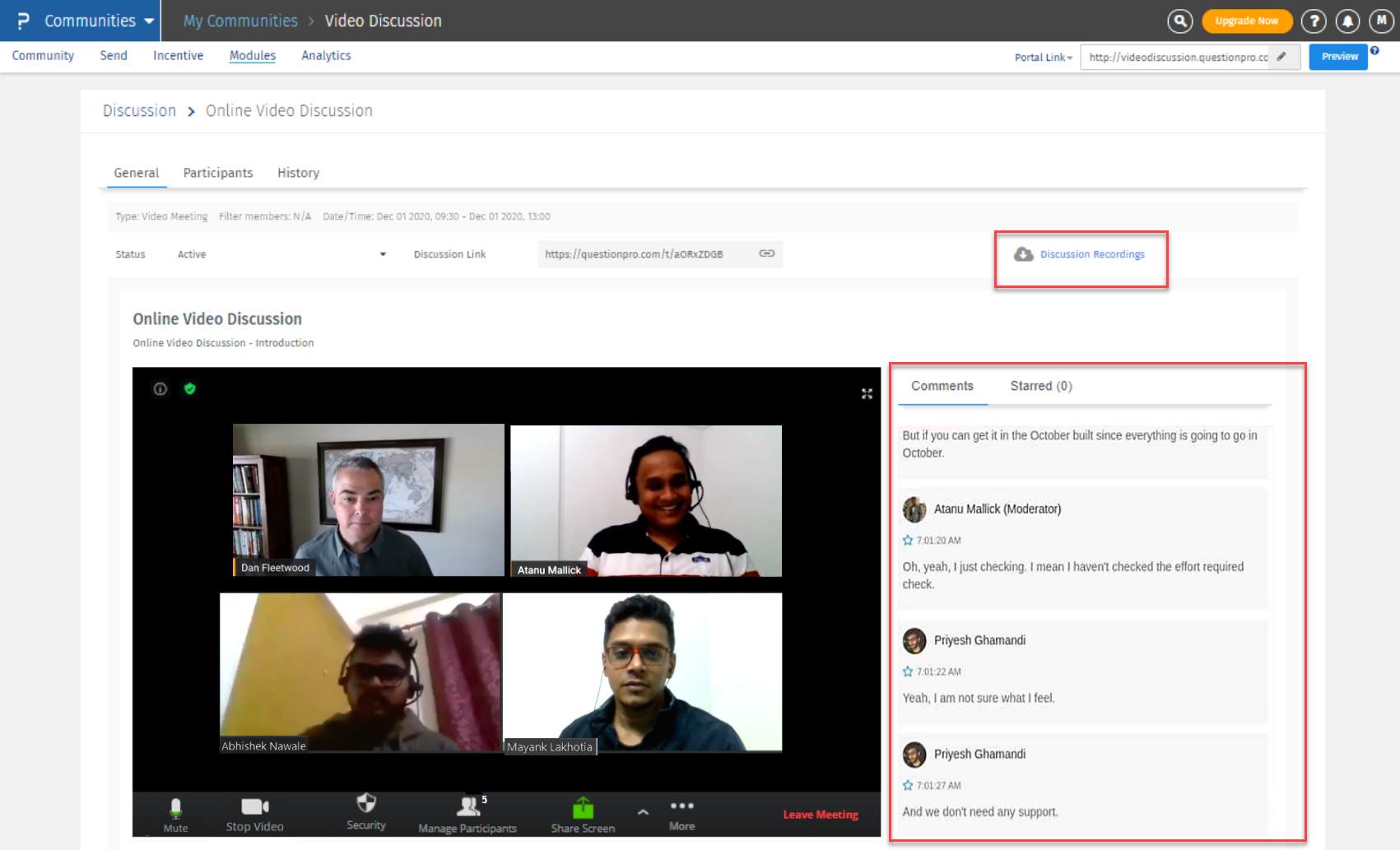Screen dimensions: 1400x850
Task: Open the Analytics menu item
Action: coord(326,55)
